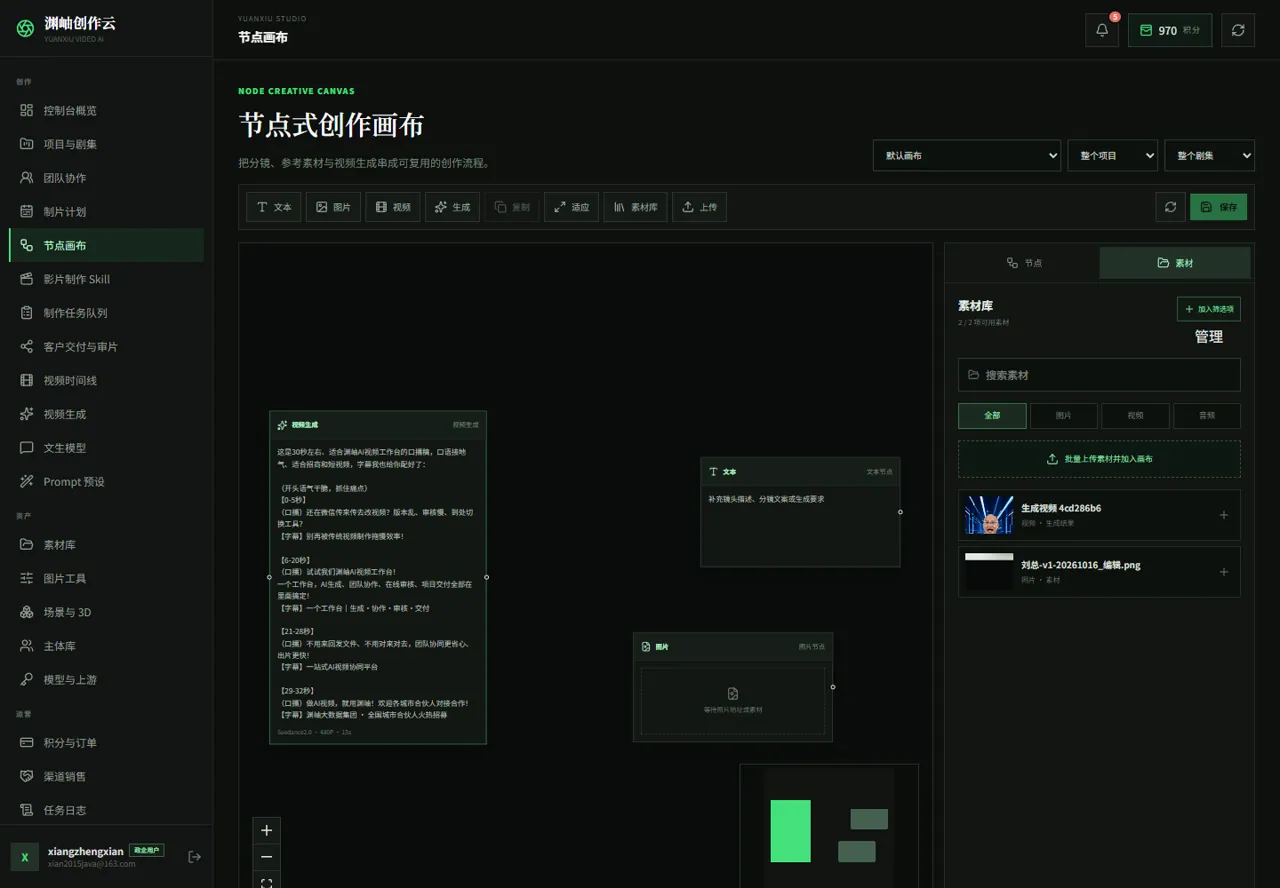Click the refresh icon in top header

pos(1238,30)
